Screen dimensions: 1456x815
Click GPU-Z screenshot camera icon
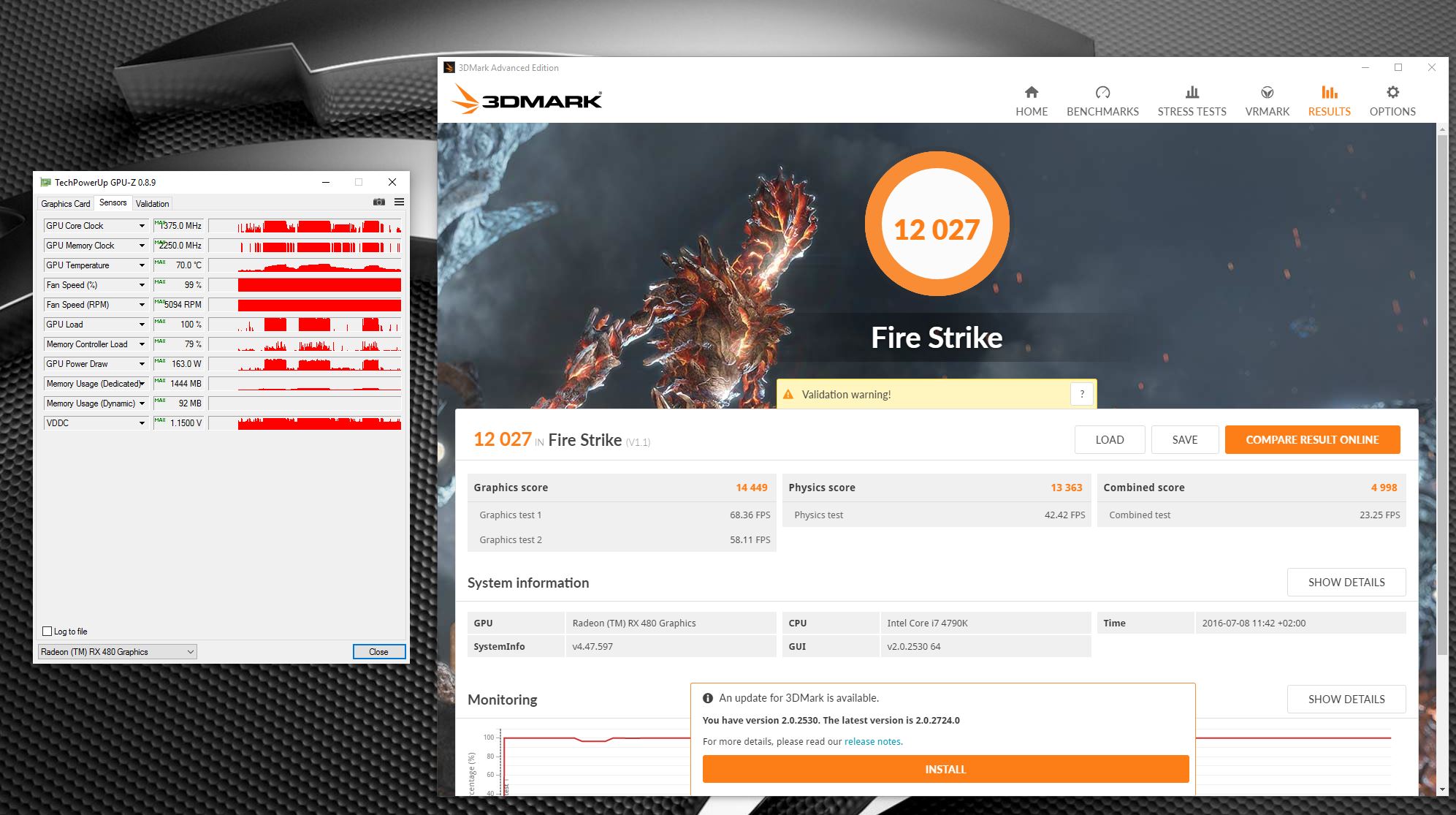[378, 202]
